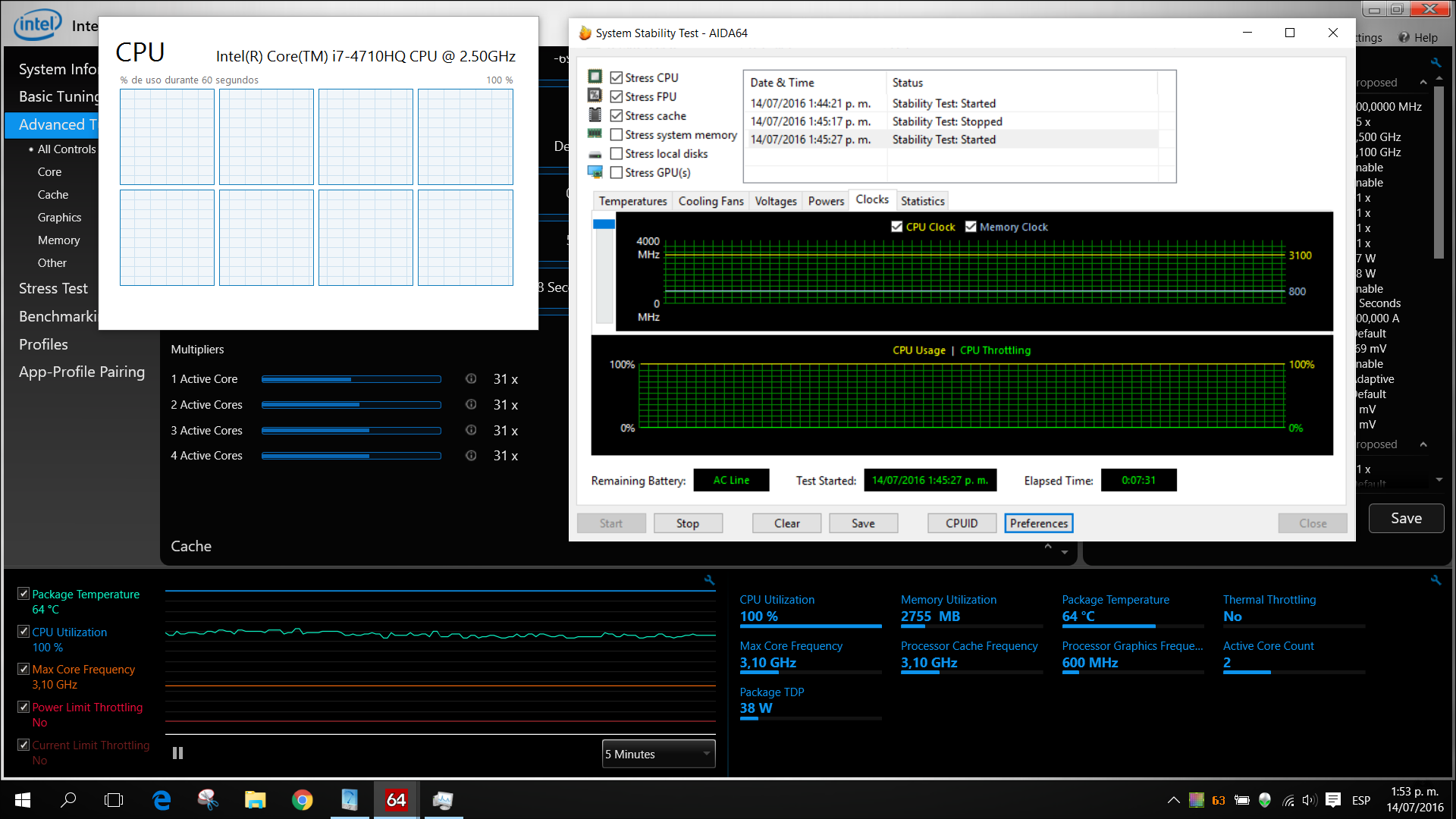Click info icon for 3 Active Cores
Image resolution: width=1456 pixels, height=819 pixels.
(471, 430)
